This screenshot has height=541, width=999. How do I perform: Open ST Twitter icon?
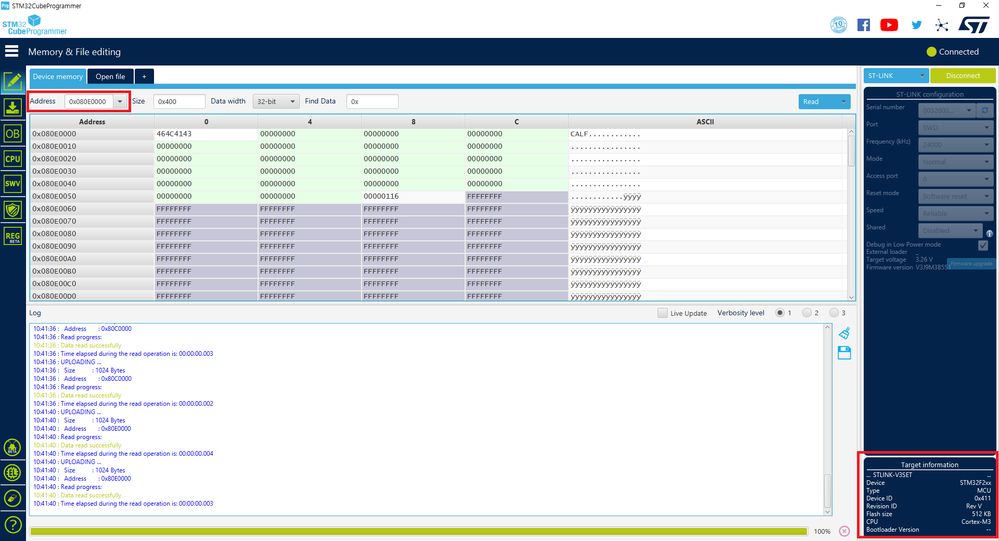click(x=916, y=25)
